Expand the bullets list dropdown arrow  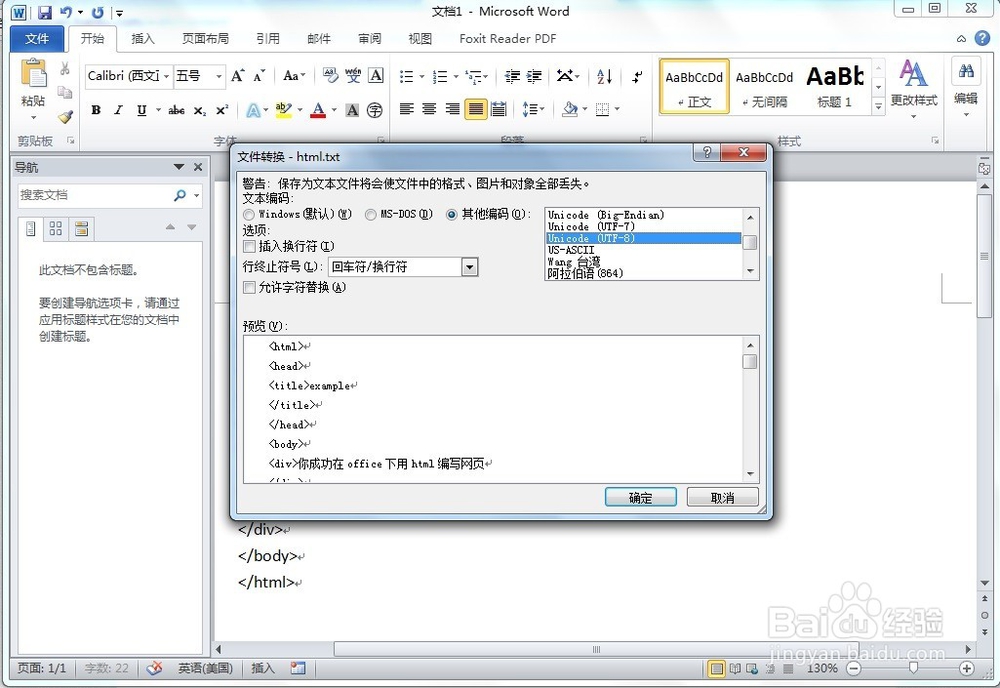(421, 77)
